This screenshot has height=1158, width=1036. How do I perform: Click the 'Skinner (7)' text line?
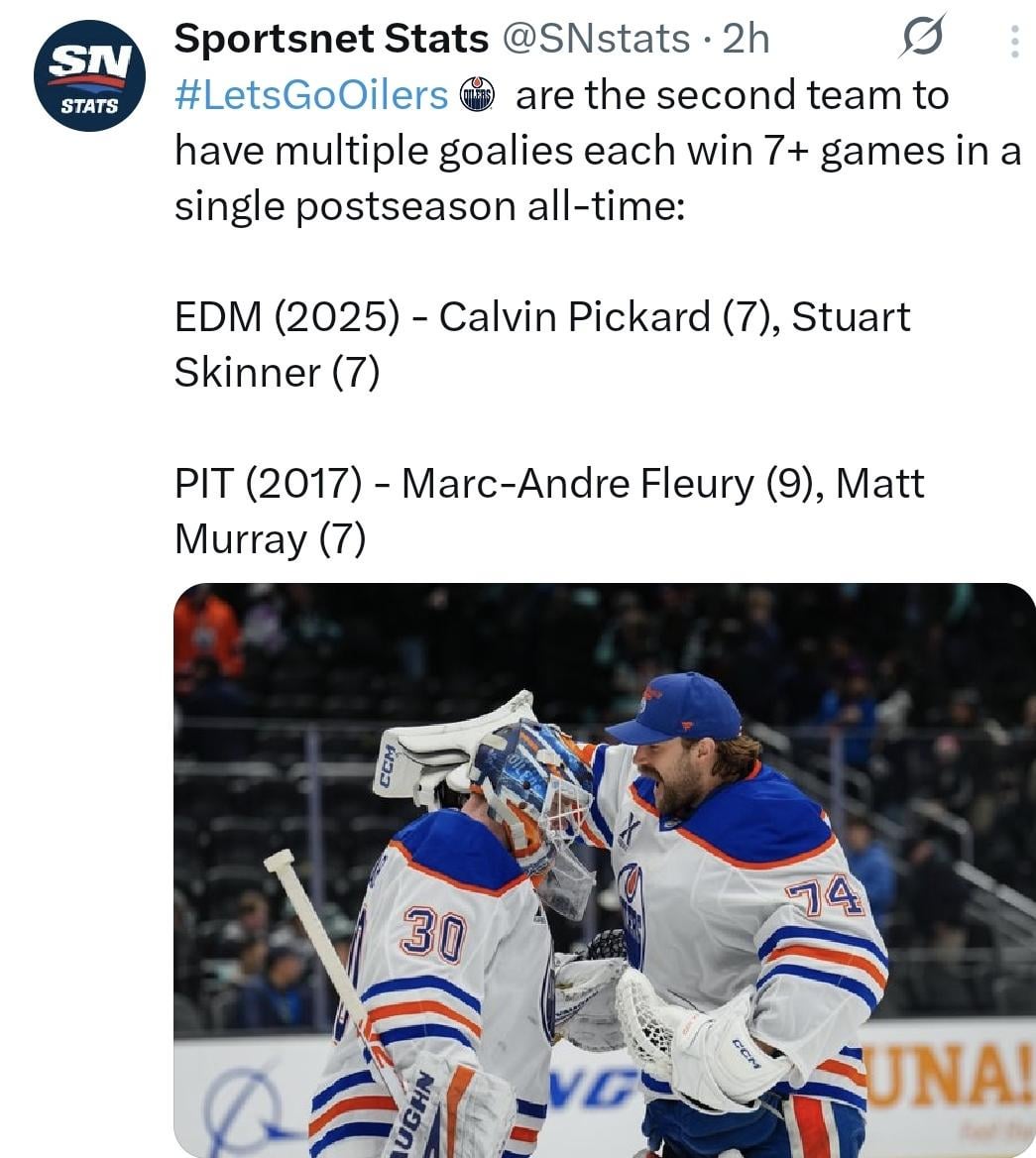277,373
